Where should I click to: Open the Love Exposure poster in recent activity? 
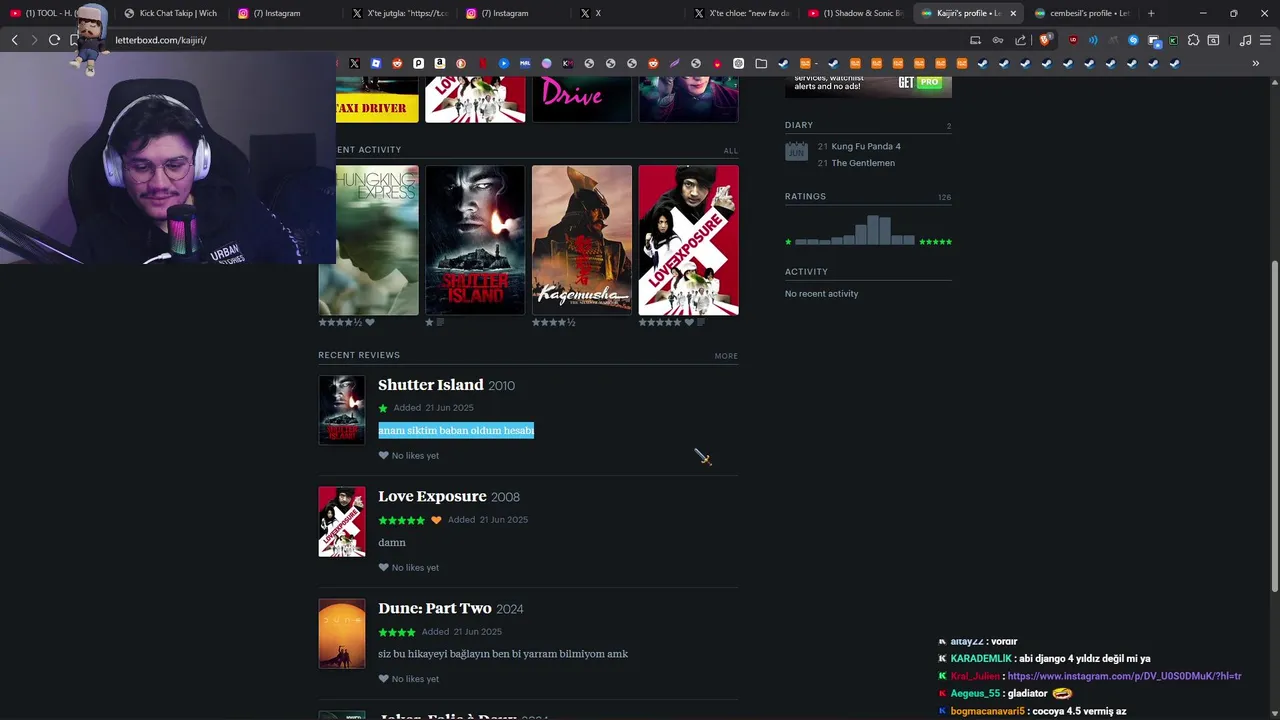click(689, 240)
